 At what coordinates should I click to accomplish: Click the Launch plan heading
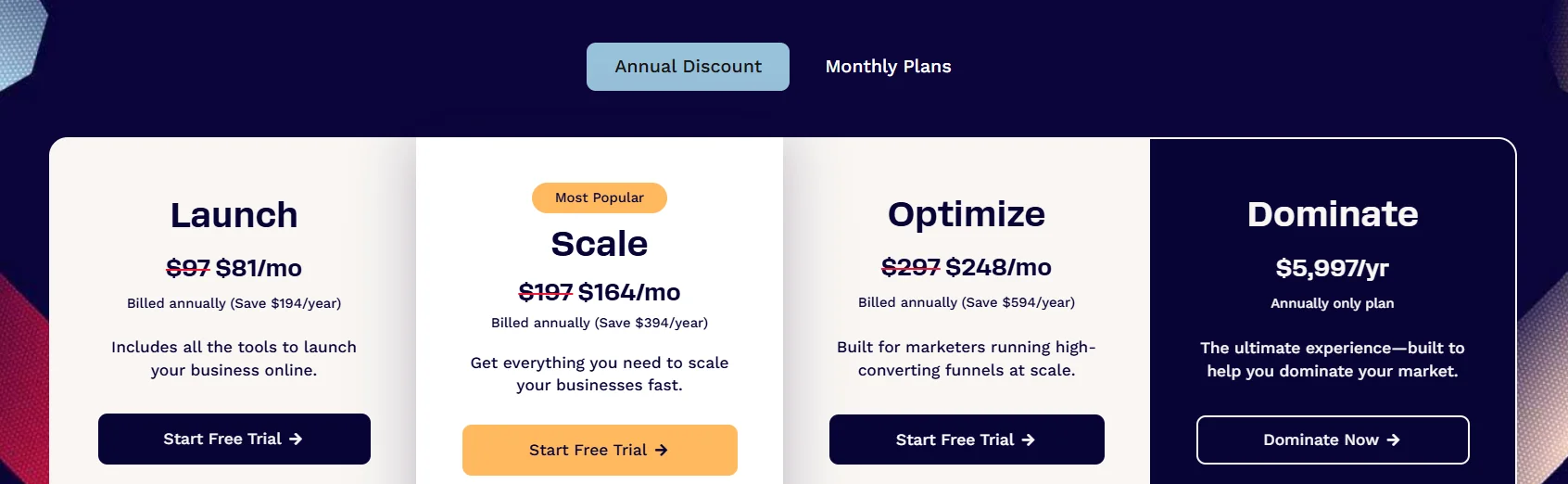pos(234,215)
